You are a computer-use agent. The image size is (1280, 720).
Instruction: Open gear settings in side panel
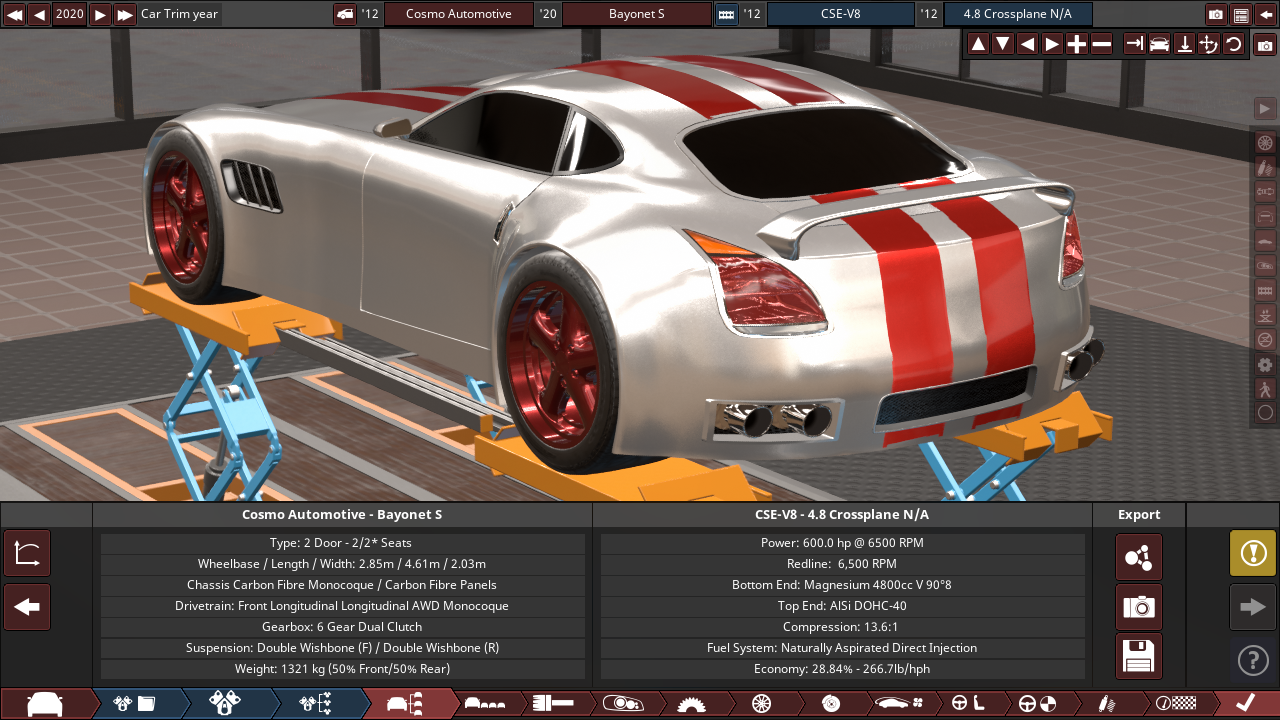1265,364
